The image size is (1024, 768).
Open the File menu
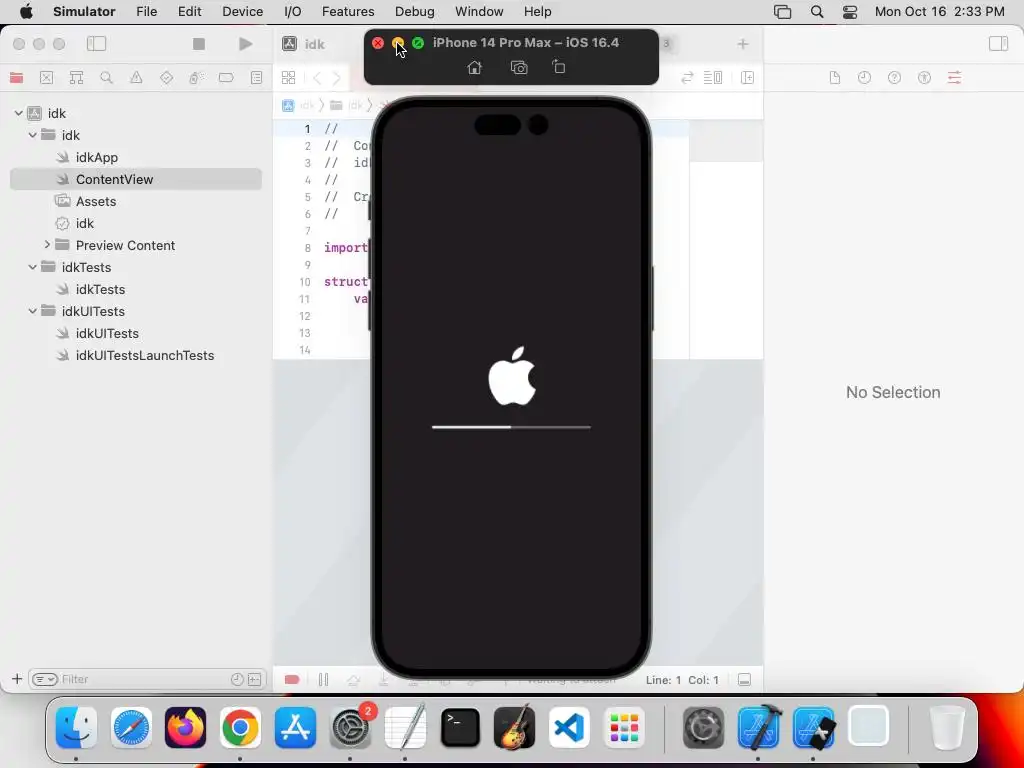tap(146, 12)
